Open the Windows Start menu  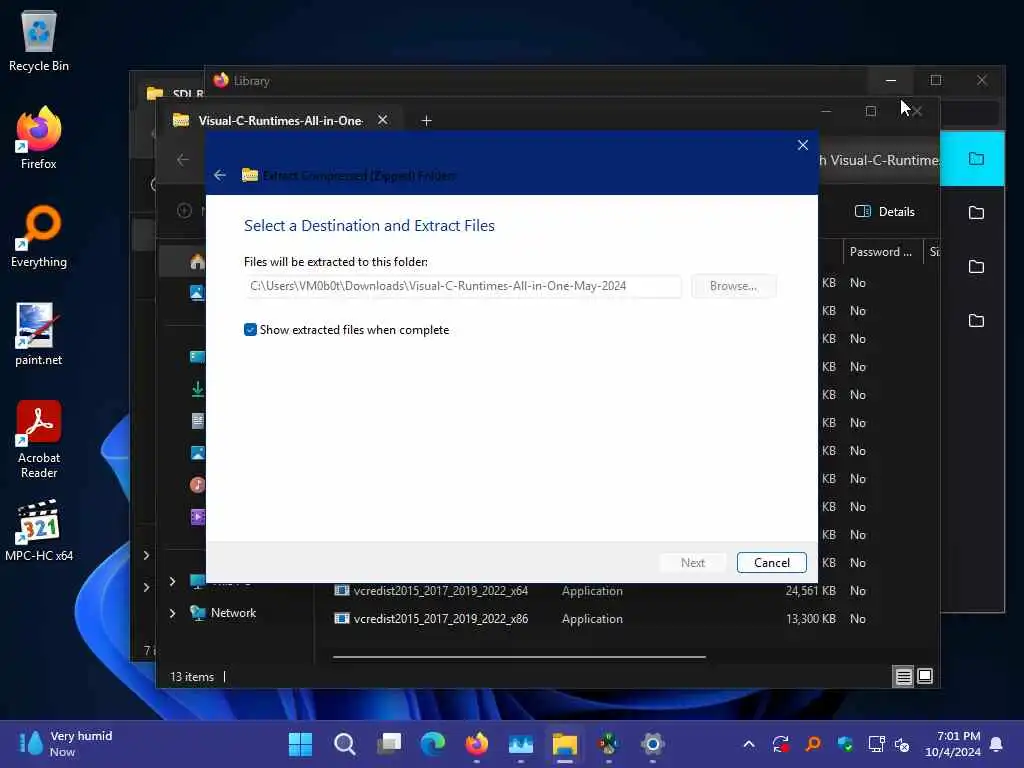point(300,744)
